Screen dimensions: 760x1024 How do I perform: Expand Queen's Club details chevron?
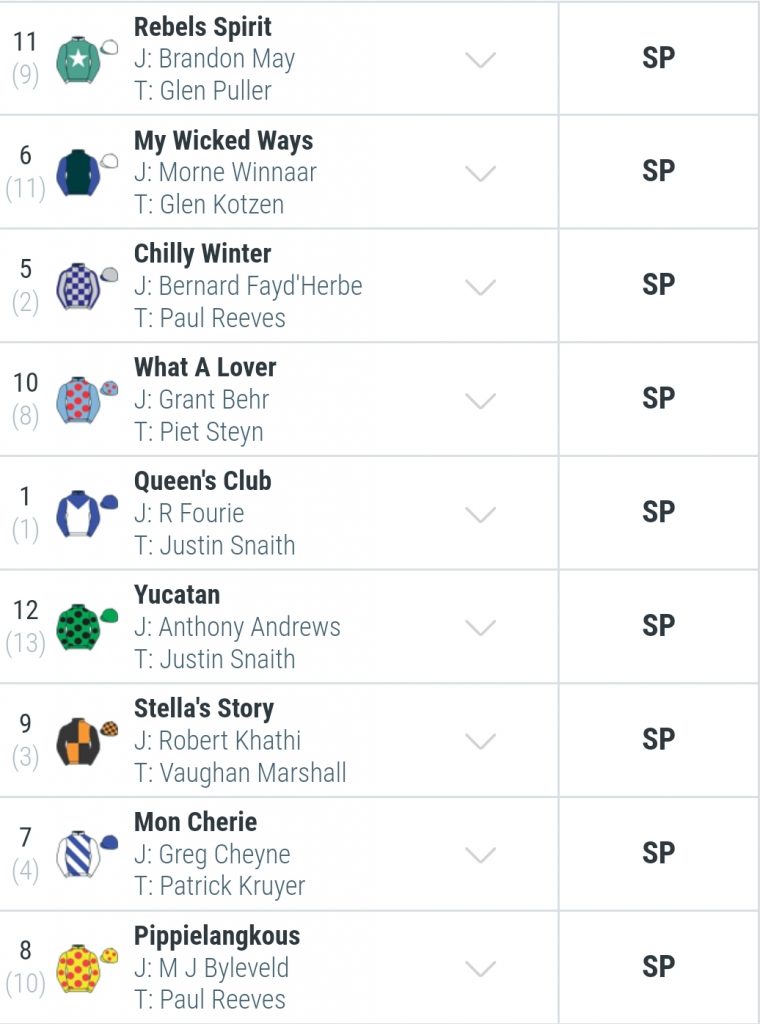(x=481, y=515)
